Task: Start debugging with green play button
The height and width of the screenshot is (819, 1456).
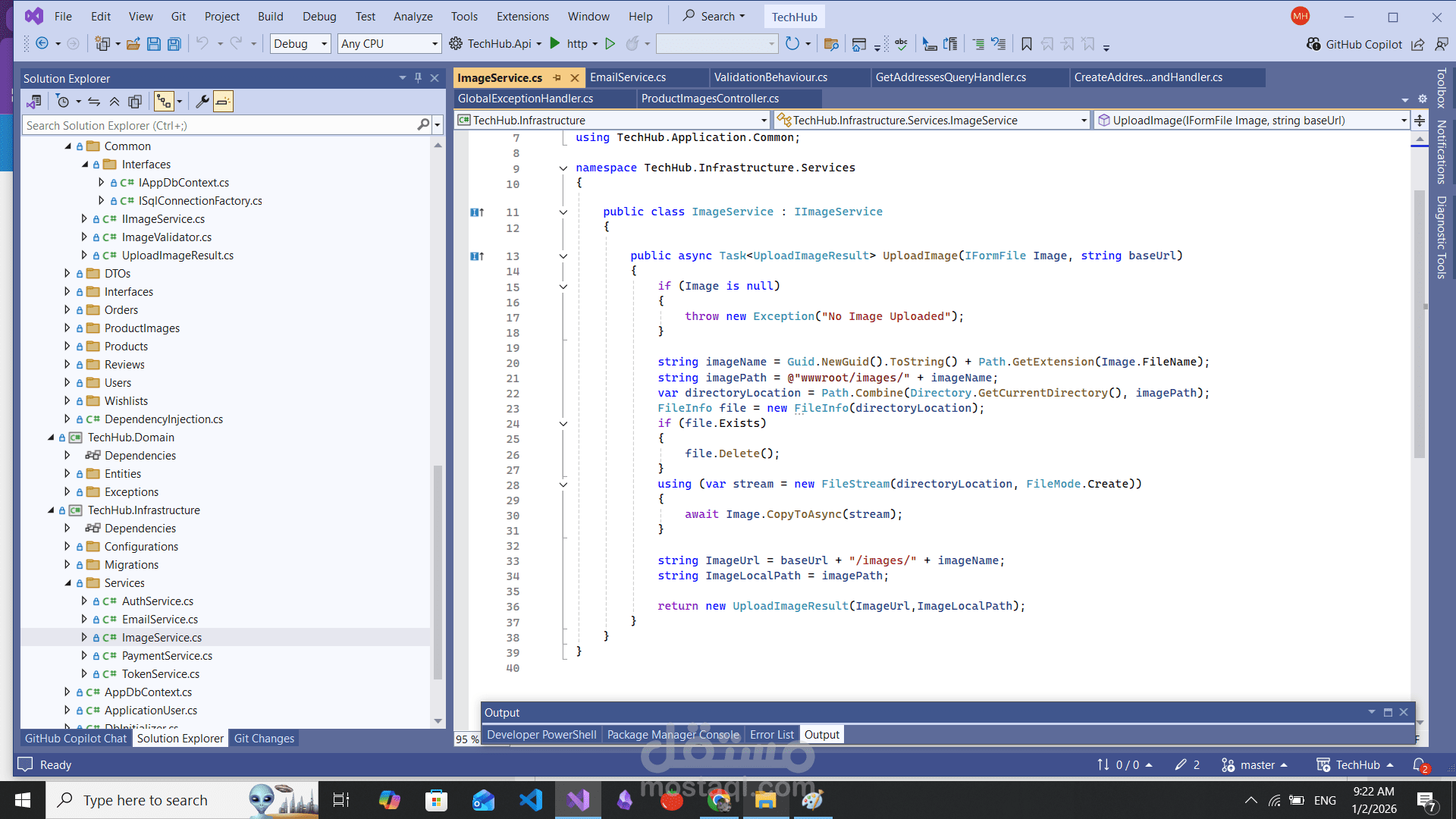Action: pos(555,44)
